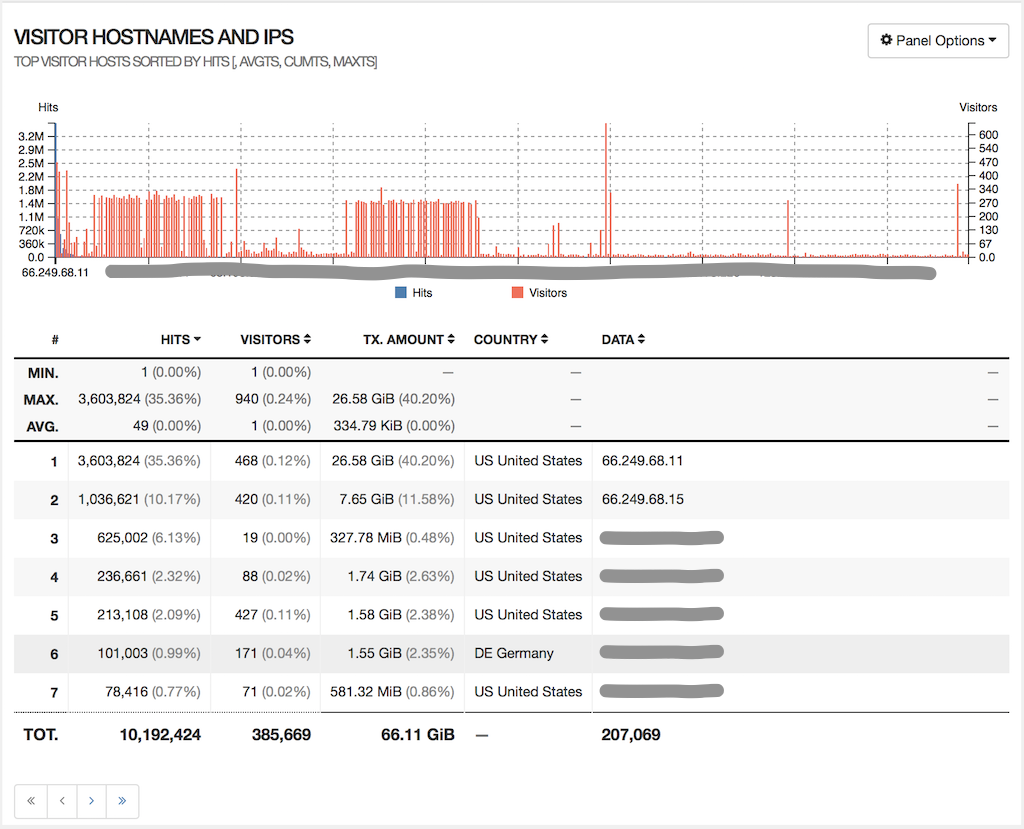Click the VISITOR HOSTNAMES AND IPS panel title
The width and height of the screenshot is (1024, 829).
(x=152, y=37)
